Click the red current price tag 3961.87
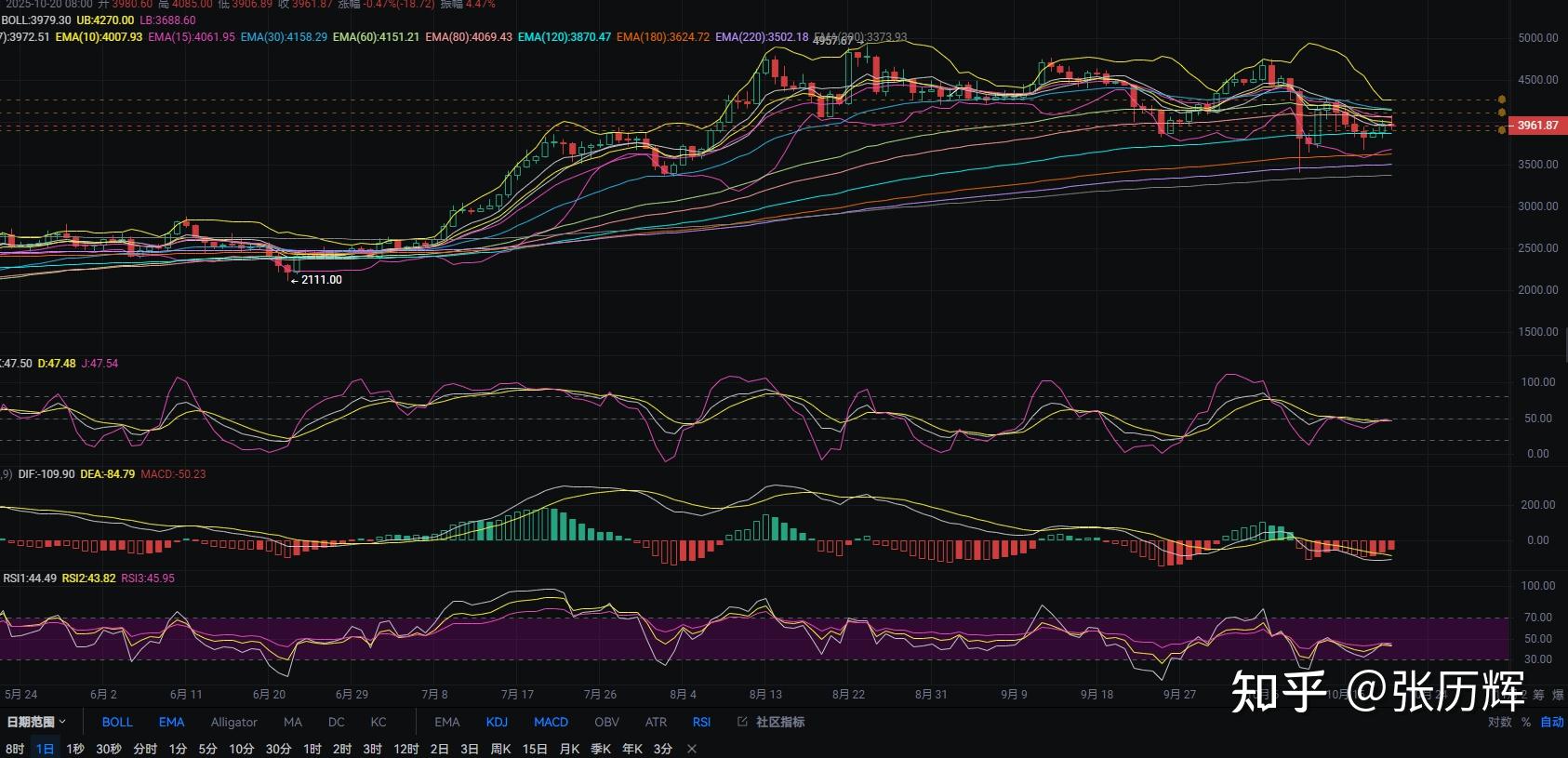Viewport: 1568px width, 758px height. 1536,126
